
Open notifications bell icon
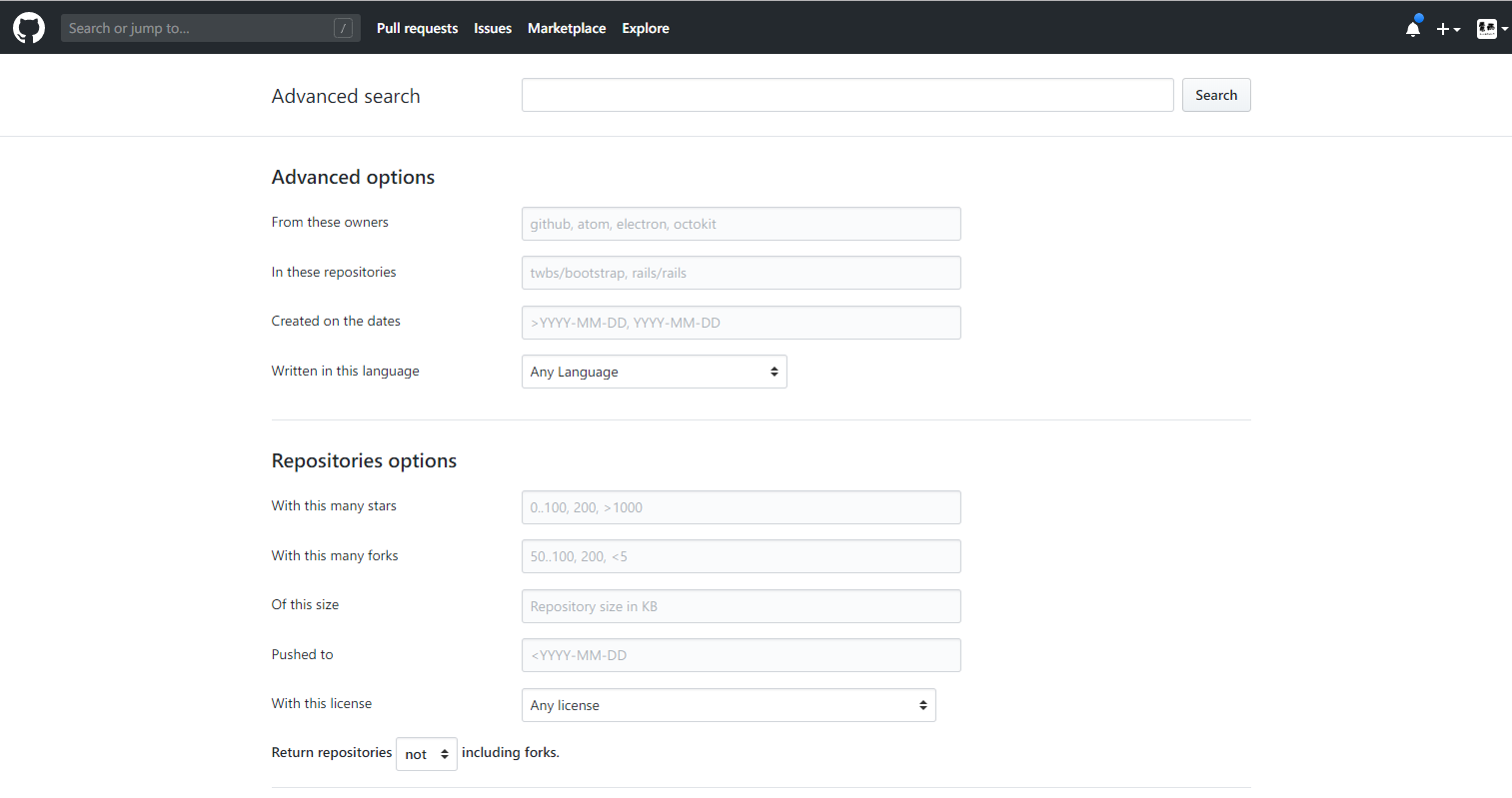point(1413,28)
